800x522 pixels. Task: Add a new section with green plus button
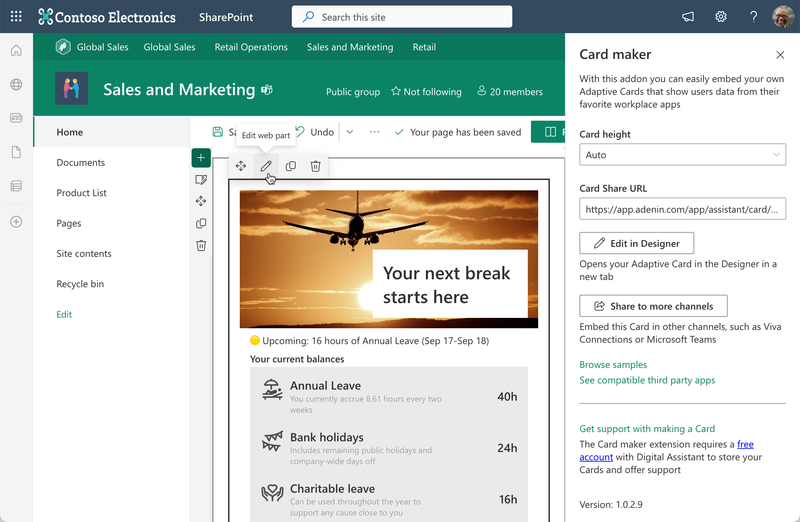[x=201, y=158]
